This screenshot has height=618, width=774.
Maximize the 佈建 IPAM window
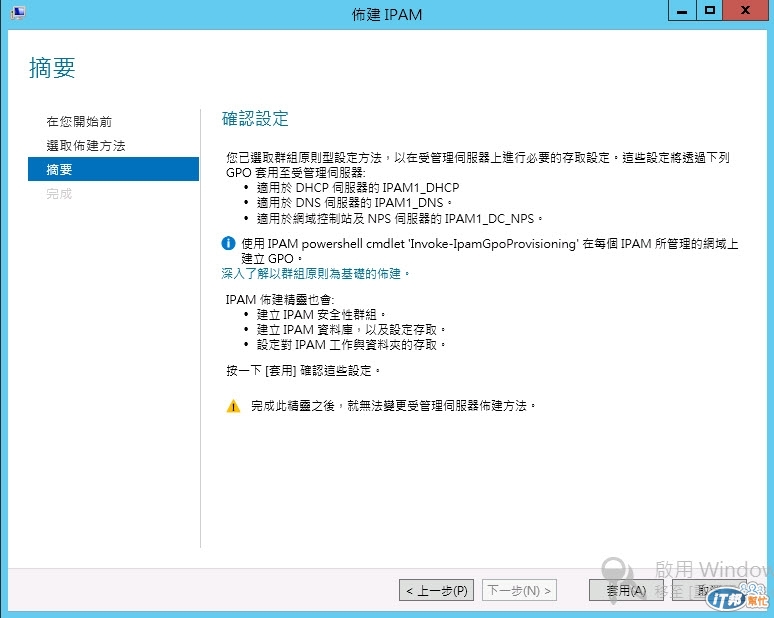click(710, 10)
